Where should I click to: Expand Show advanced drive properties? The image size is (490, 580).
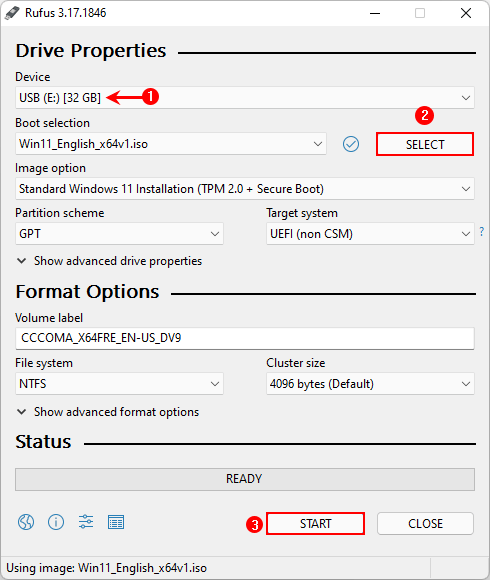click(x=109, y=261)
